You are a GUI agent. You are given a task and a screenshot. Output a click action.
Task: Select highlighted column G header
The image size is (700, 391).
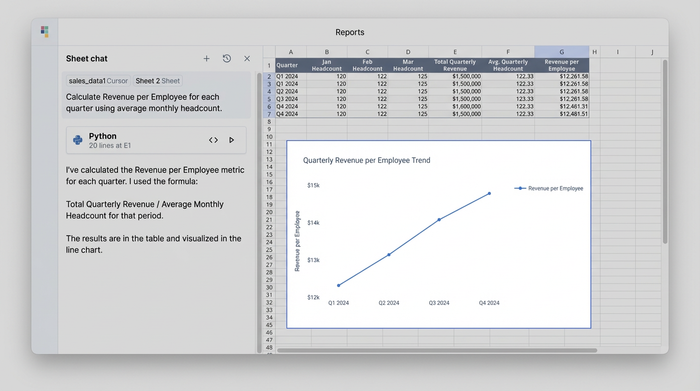point(562,52)
